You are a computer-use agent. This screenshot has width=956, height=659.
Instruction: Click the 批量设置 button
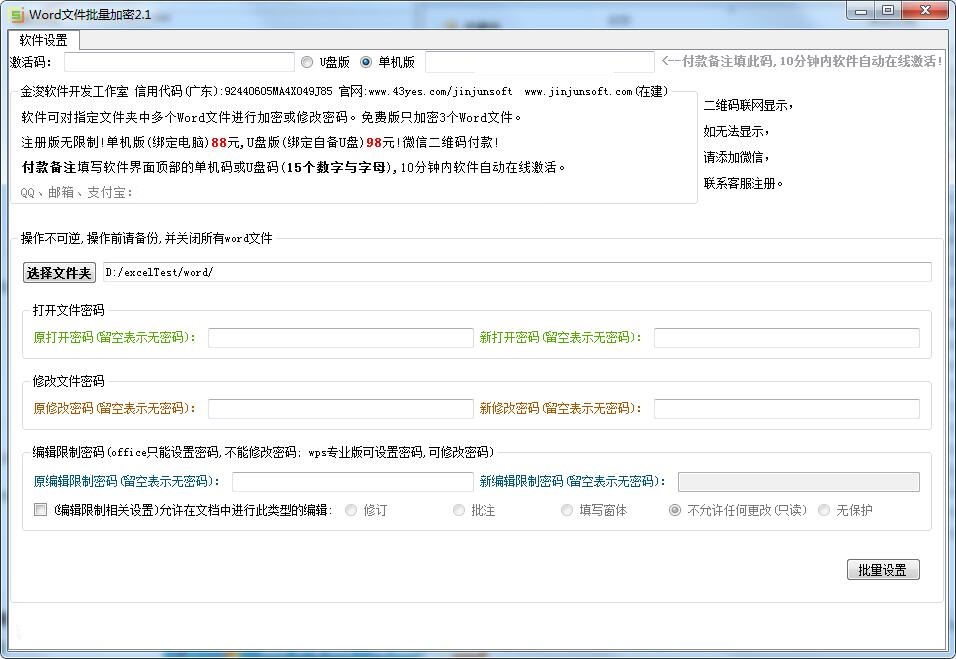click(x=883, y=570)
